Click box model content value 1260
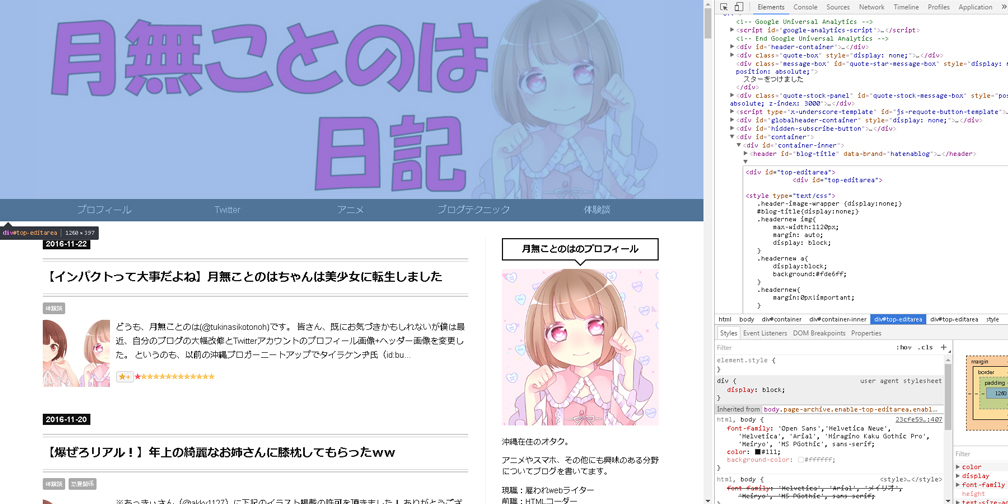 coord(1000,392)
